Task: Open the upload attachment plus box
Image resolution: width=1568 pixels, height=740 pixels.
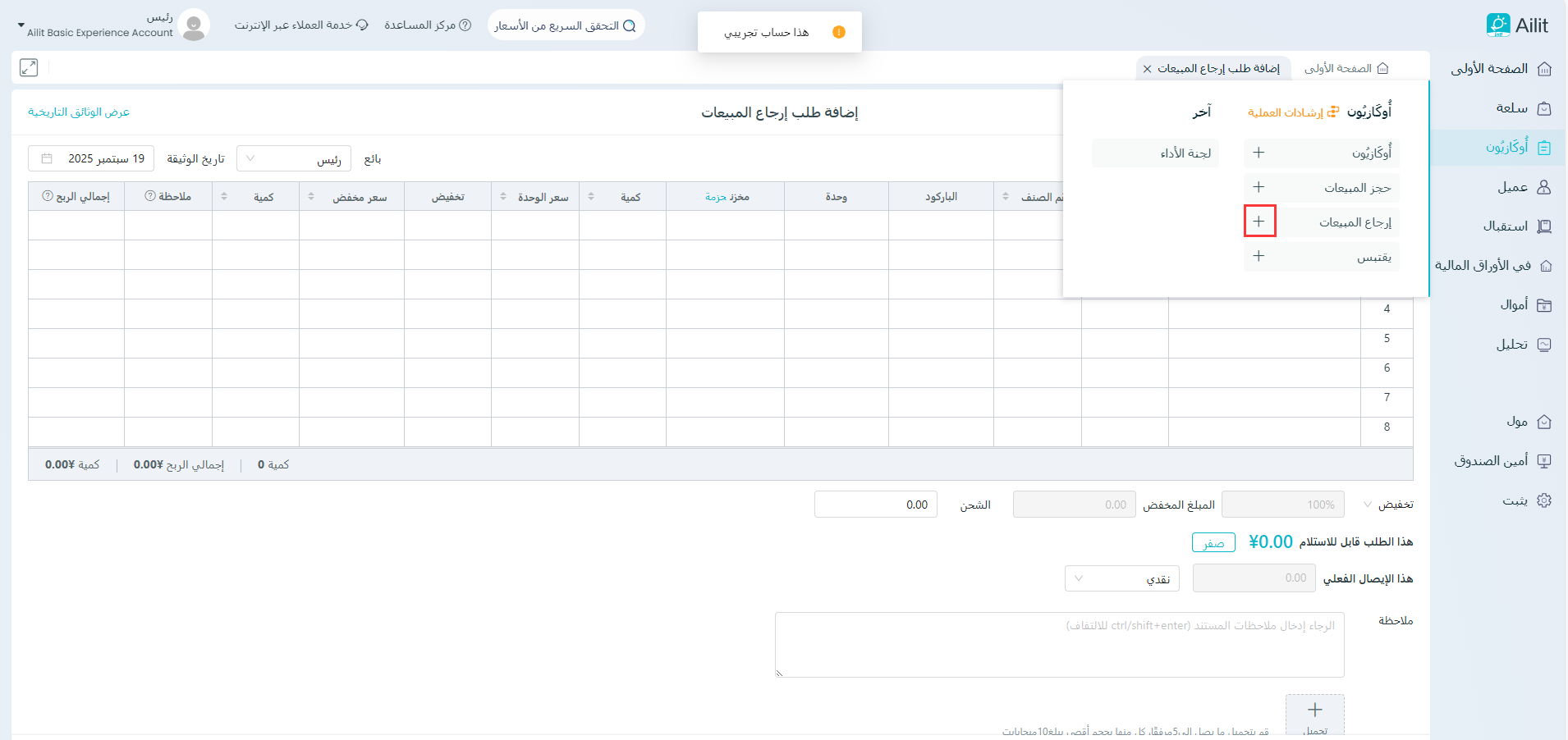Action: click(1314, 714)
